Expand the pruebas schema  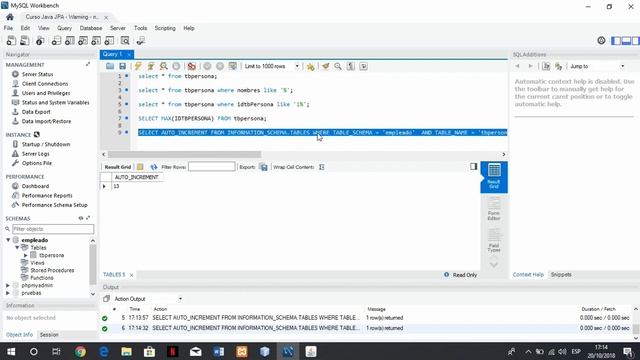click(8, 293)
